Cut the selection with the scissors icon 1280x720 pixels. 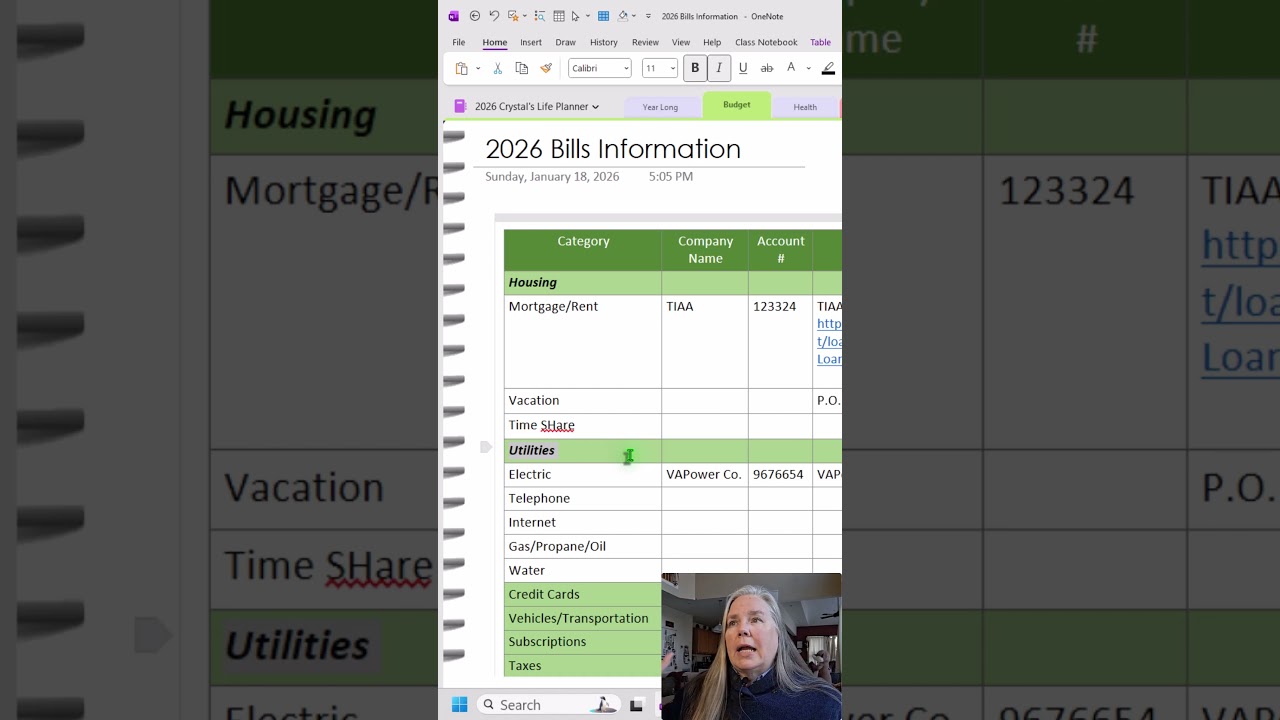(497, 68)
